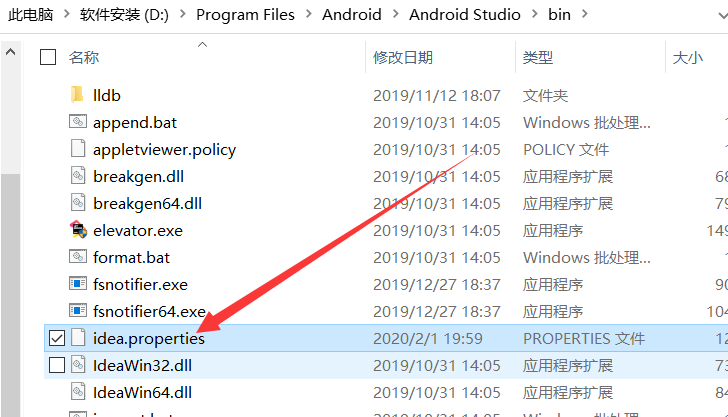
Task: Select the IdeaWin64.dll file icon
Action: 78,391
